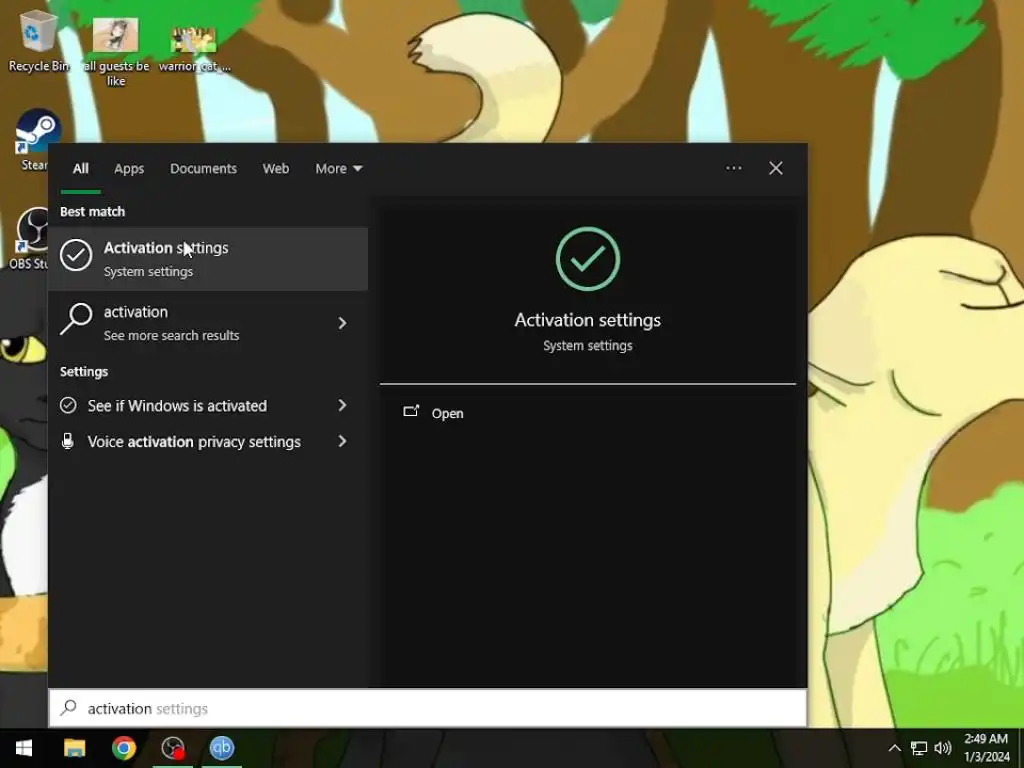The image size is (1024, 768).
Task: Click checkmark icon next to See if Windows
Action: tap(68, 406)
